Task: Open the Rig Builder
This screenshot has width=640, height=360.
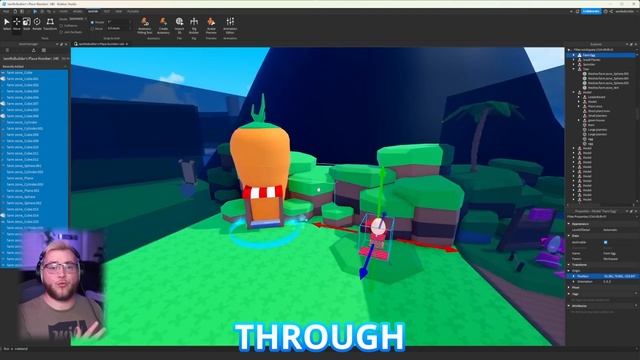Action: 194,25
